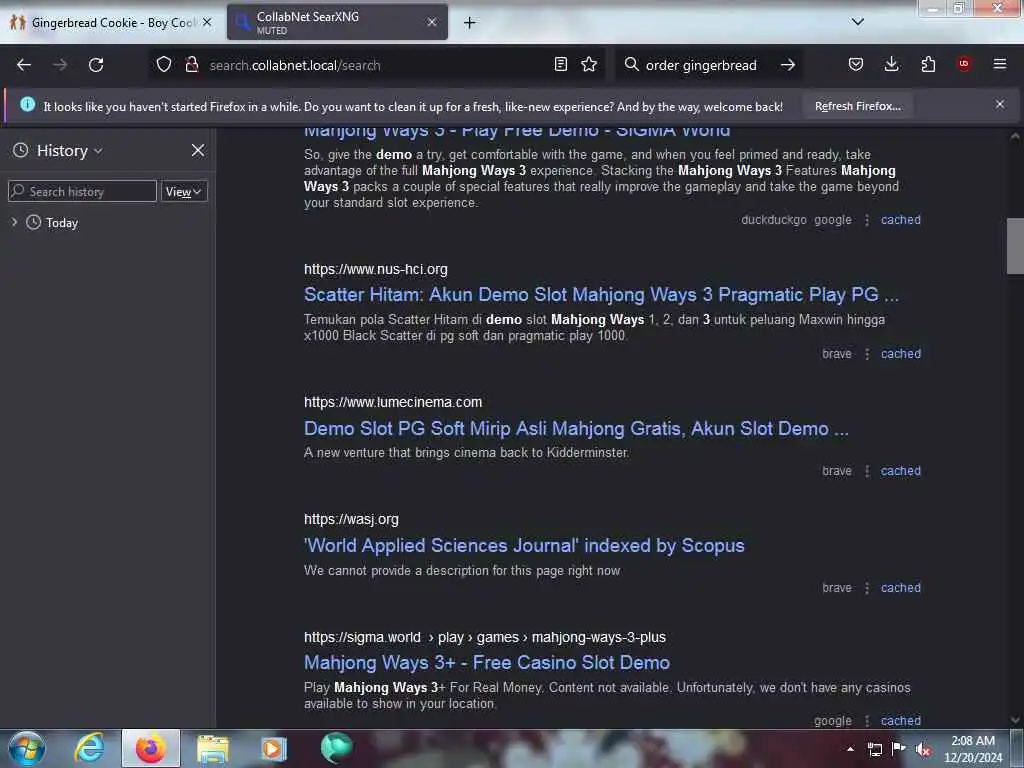Open the Firefox application menu

pos(1000,64)
